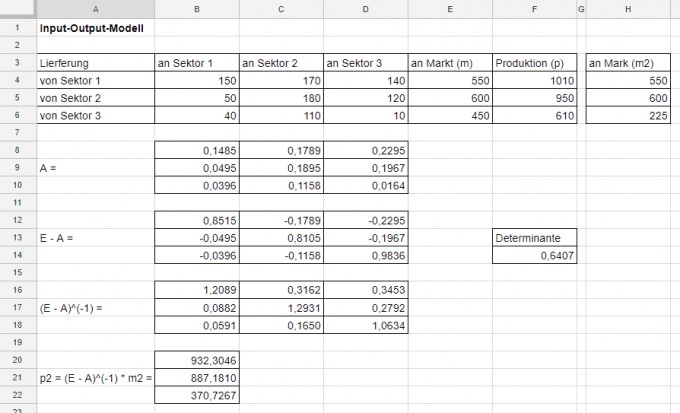Select inverse matrix value 1,2089

[197, 290]
